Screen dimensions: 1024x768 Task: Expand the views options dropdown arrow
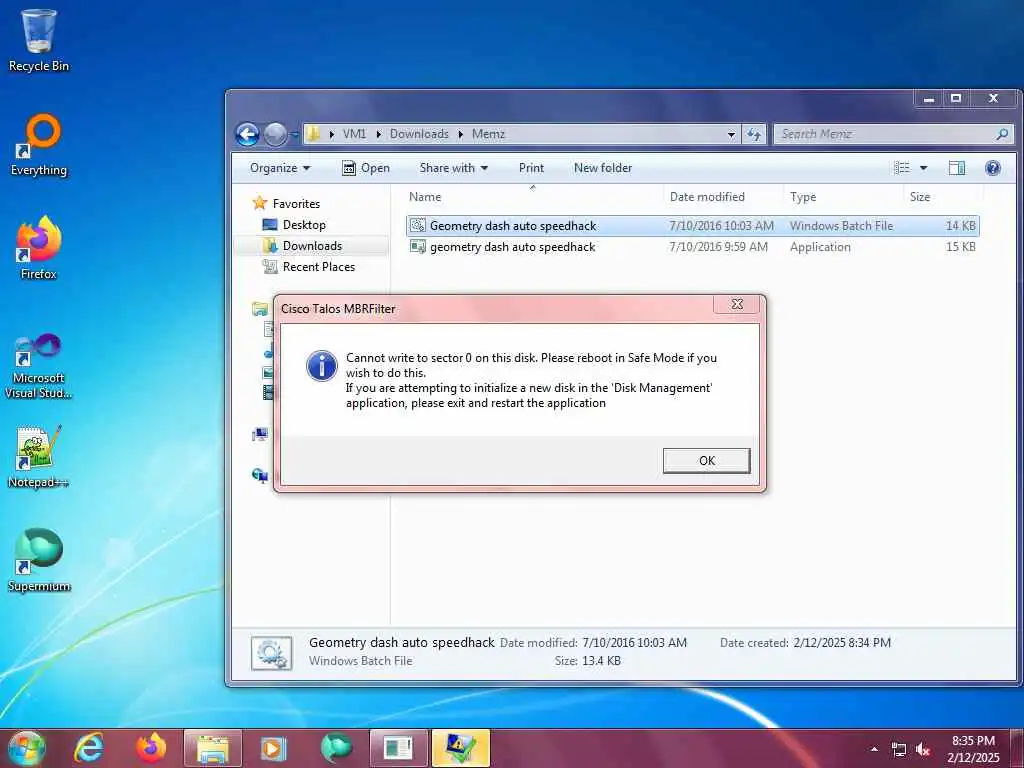click(x=923, y=168)
